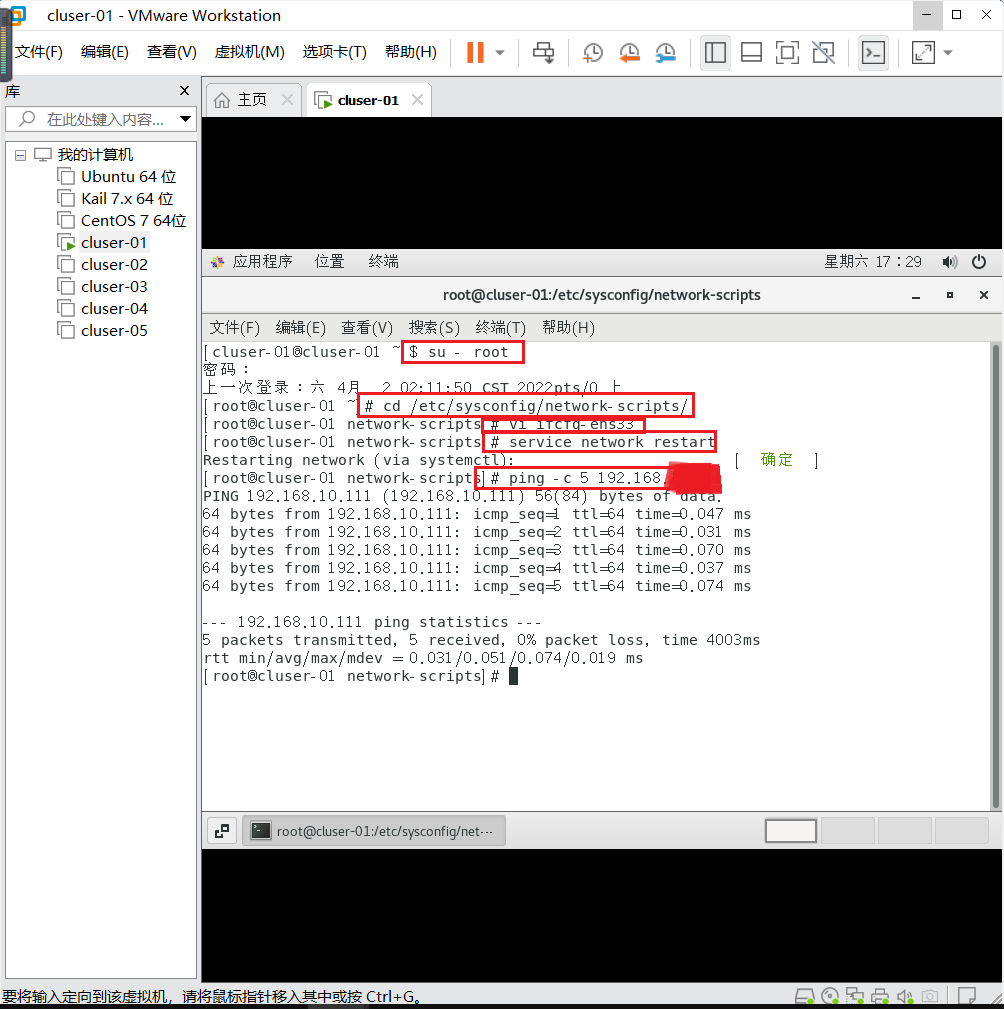1004x1009 pixels.
Task: Open the guest 位置 menu
Action: [330, 262]
